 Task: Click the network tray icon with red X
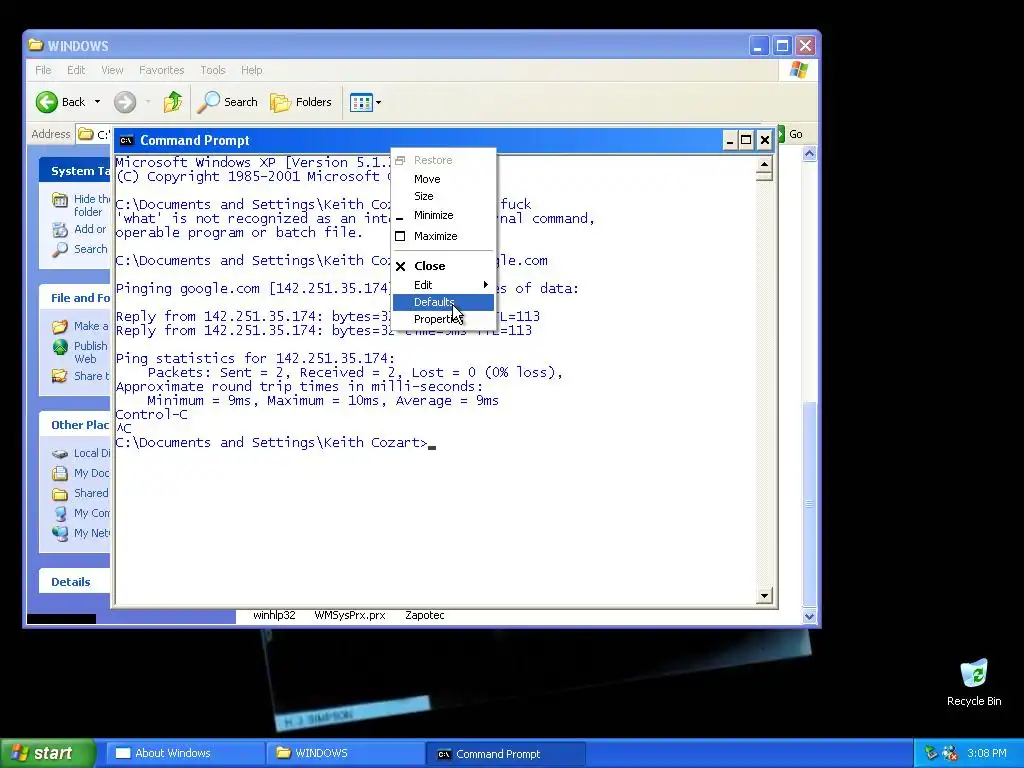click(x=950, y=753)
